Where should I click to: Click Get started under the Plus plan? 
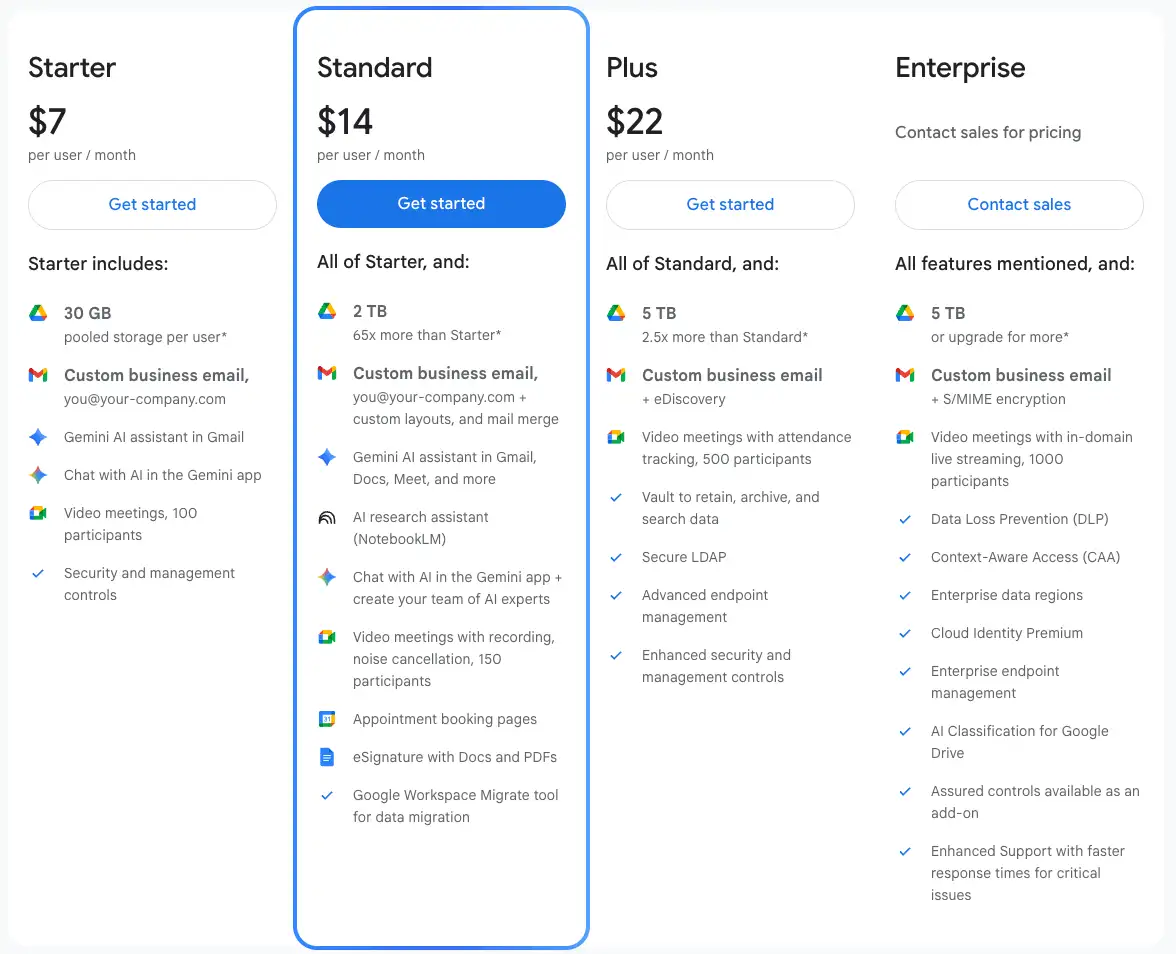[730, 205]
